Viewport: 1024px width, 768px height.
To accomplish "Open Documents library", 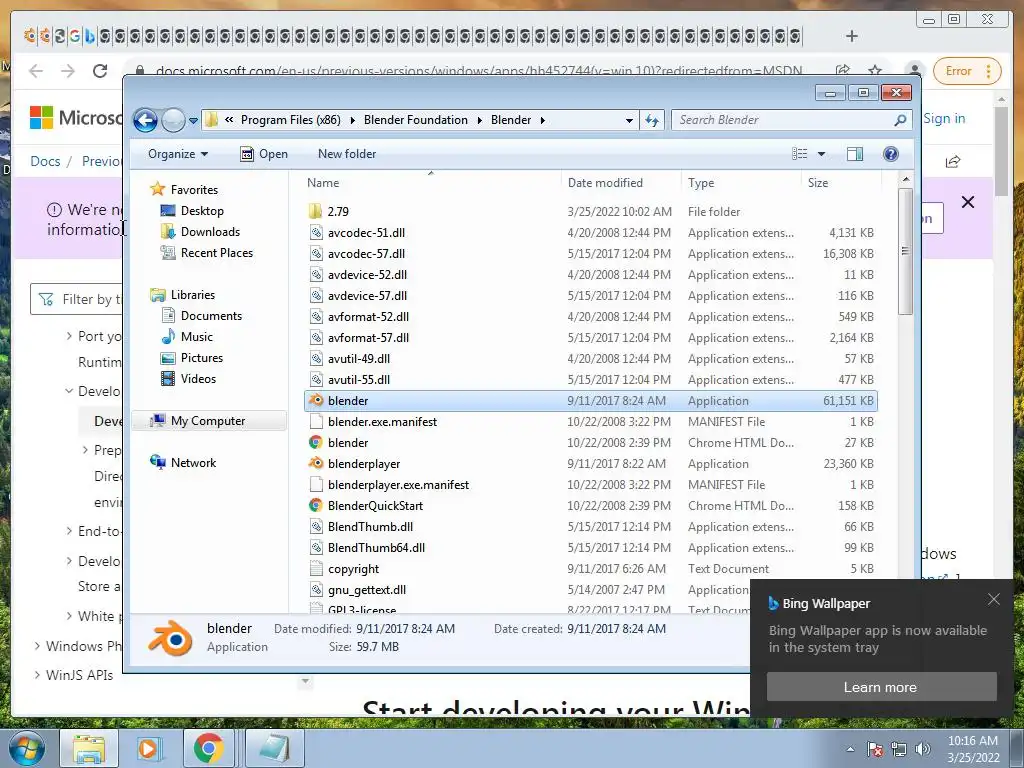I will point(211,315).
